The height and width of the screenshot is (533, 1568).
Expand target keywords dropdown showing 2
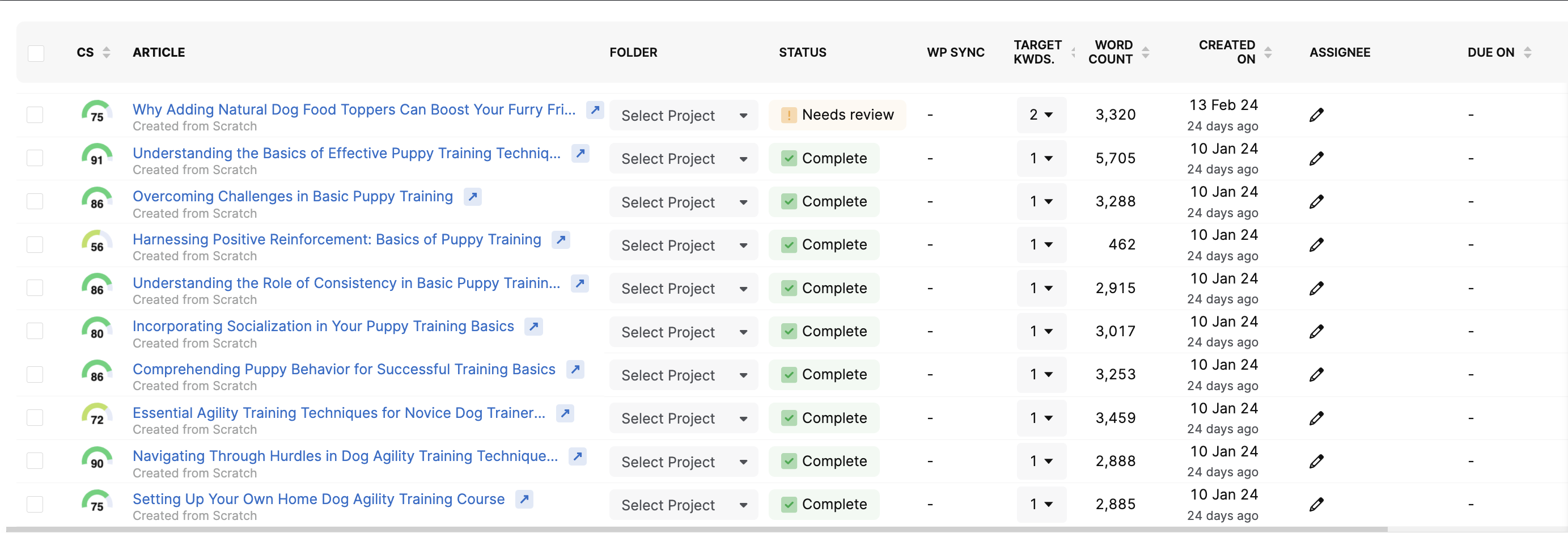point(1041,115)
